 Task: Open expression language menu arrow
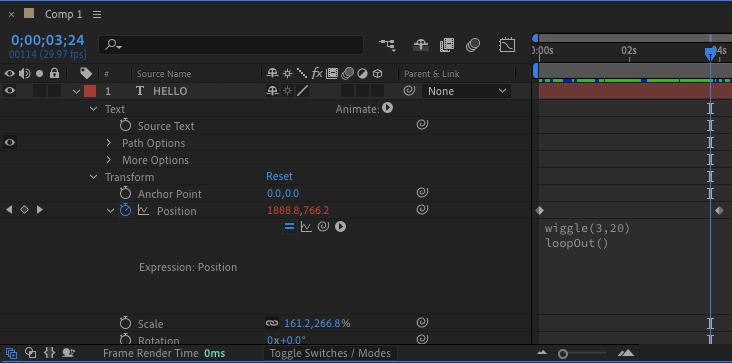tap(340, 227)
